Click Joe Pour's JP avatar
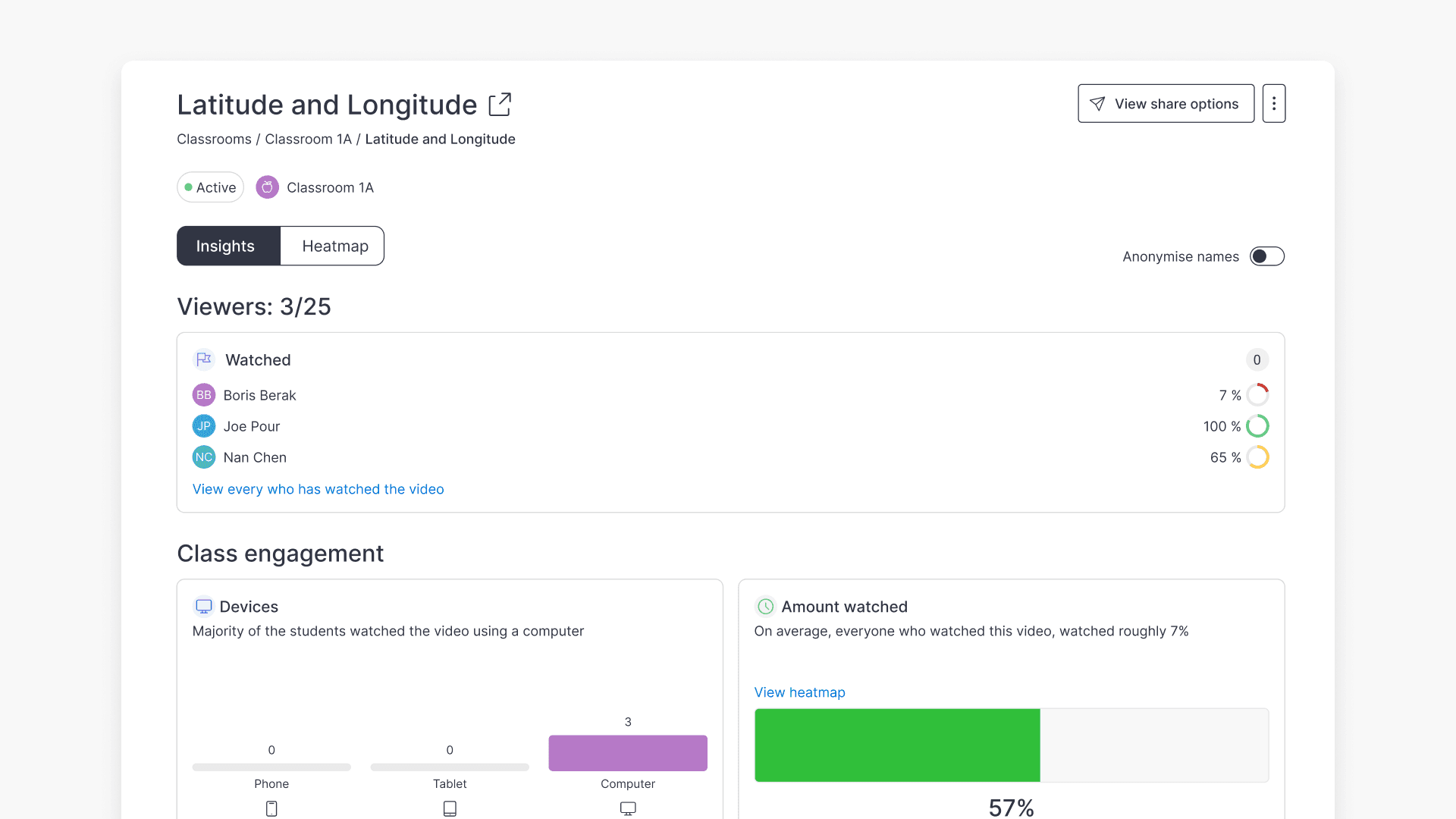1456x819 pixels. 204,426
